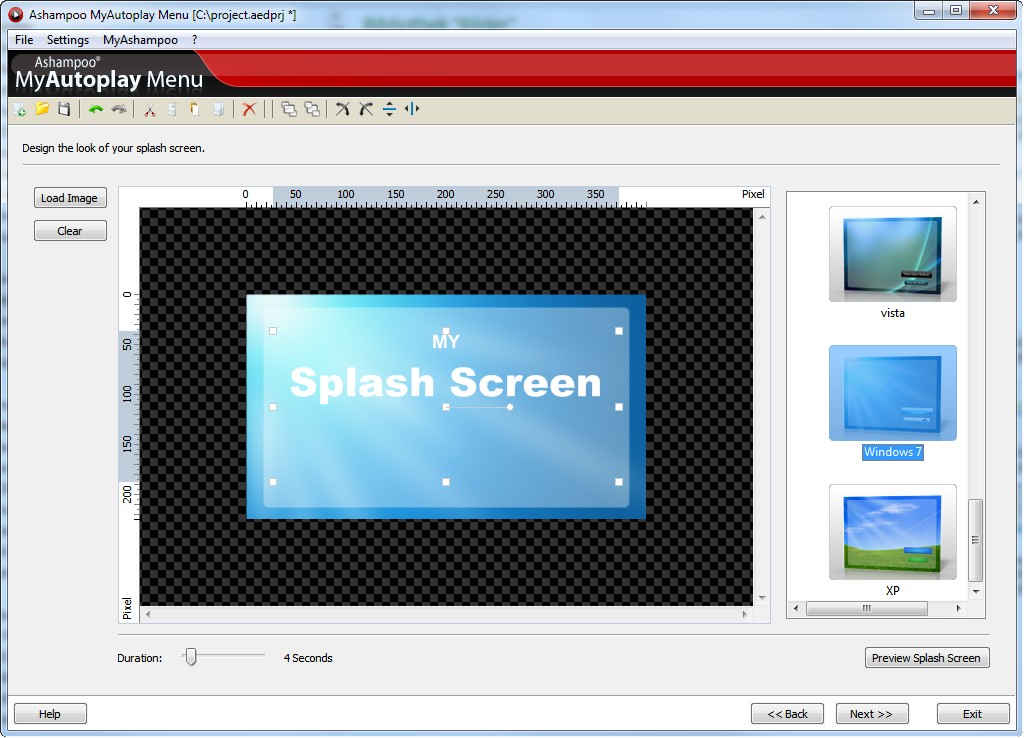Go back with the << Back button

tap(787, 714)
